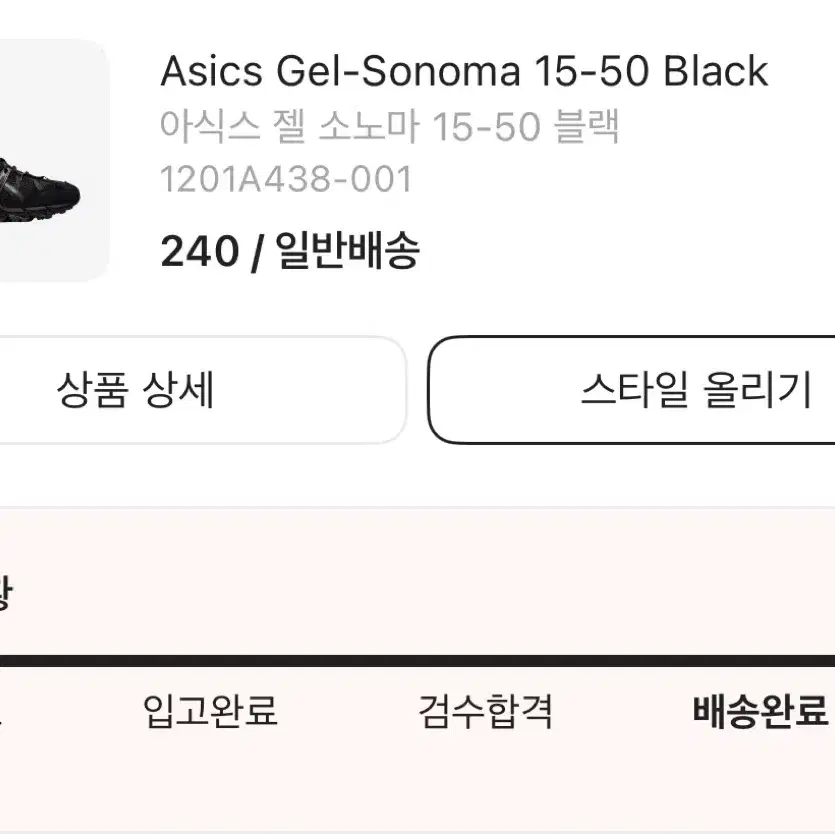Viewport: 835px width, 835px height.
Task: Click the slash between 240 and 일반배송
Action: pos(257,253)
